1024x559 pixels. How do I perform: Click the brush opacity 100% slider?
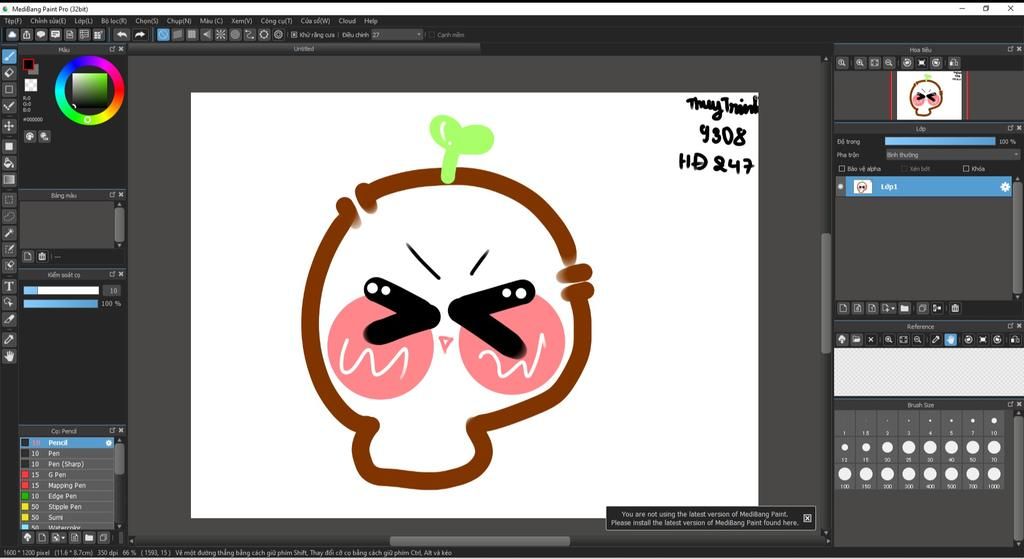coord(61,304)
